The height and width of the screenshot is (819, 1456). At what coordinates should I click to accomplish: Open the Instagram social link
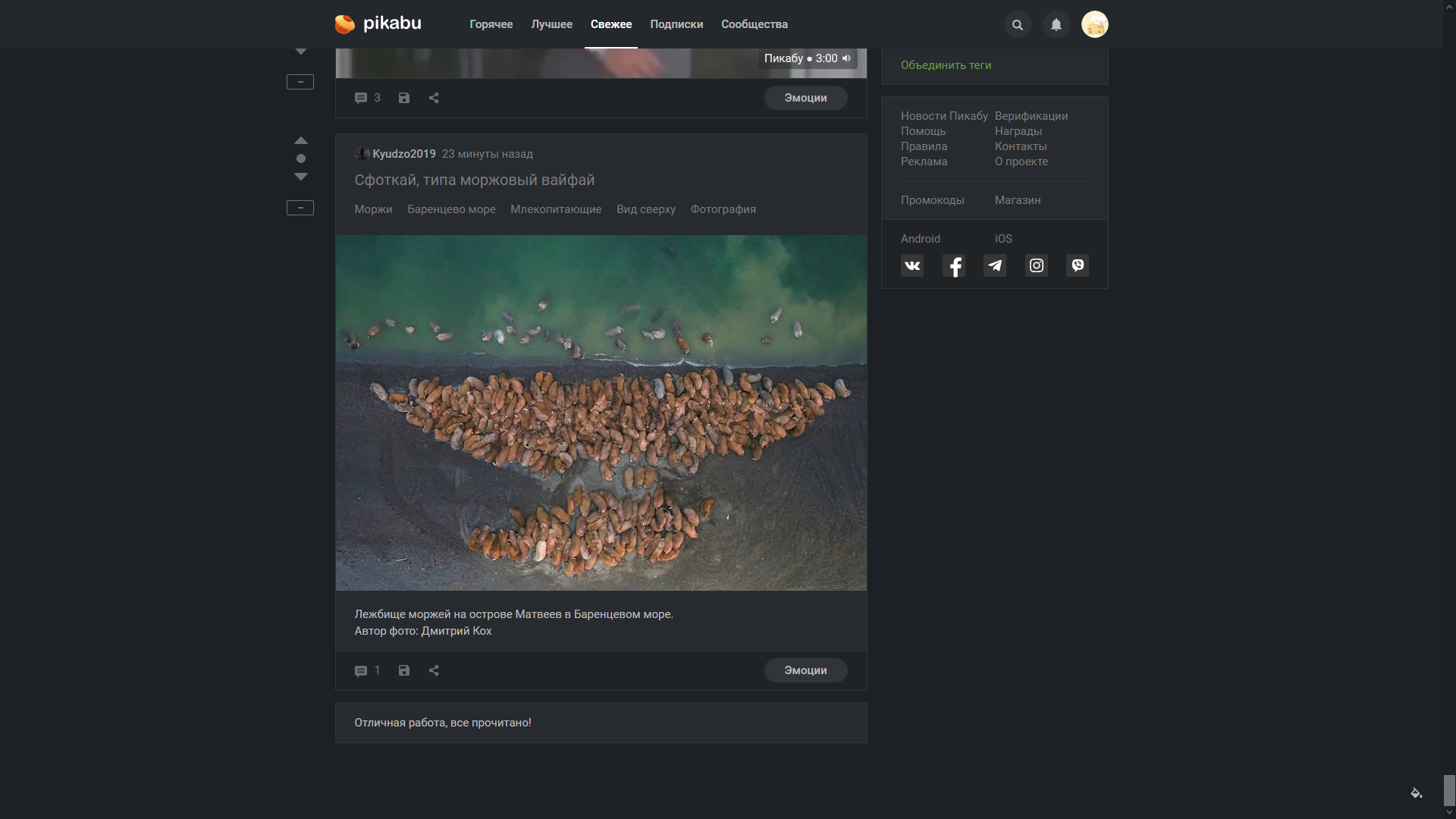tap(1036, 265)
